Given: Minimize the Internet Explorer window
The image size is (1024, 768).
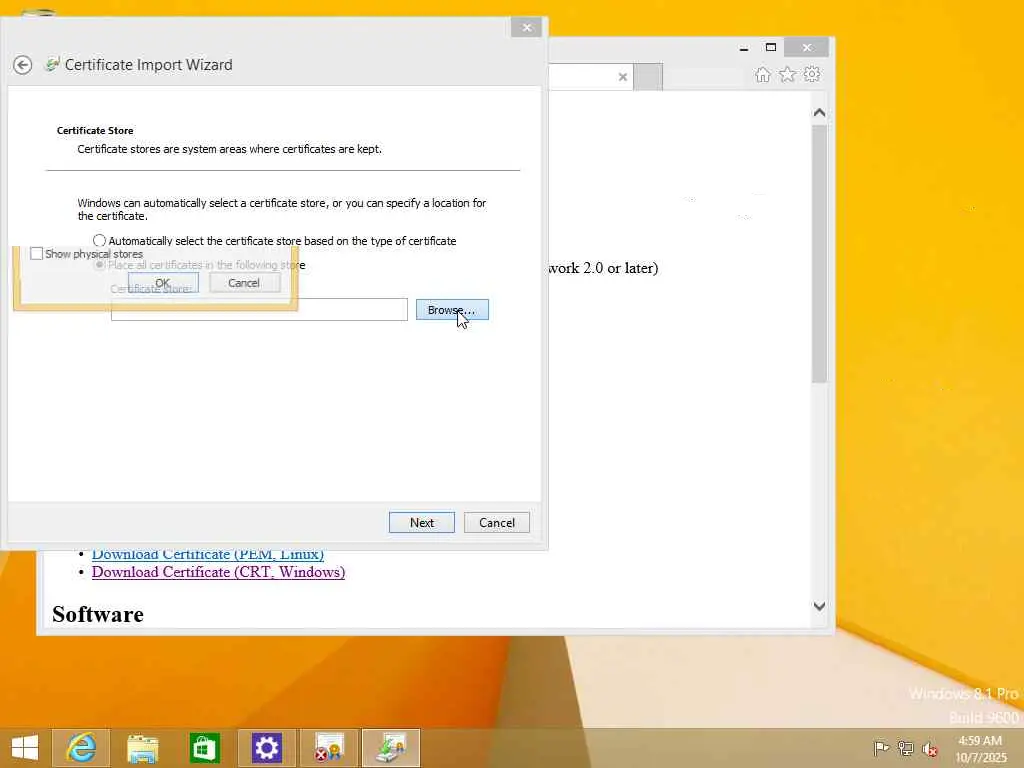Looking at the screenshot, I should point(744,48).
